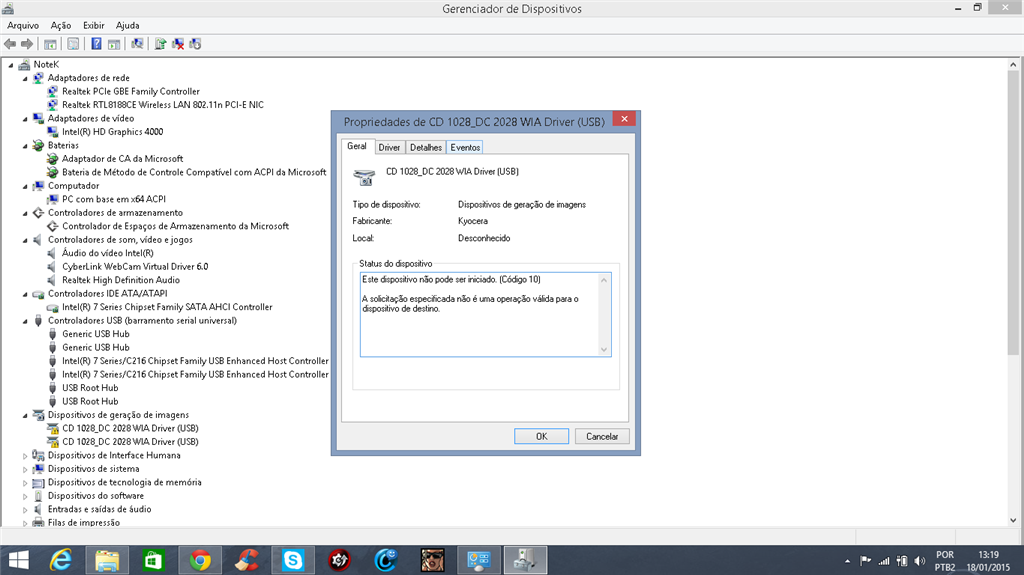Click Update driver software toolbar icon
Image resolution: width=1024 pixels, height=575 pixels.
[x=160, y=44]
